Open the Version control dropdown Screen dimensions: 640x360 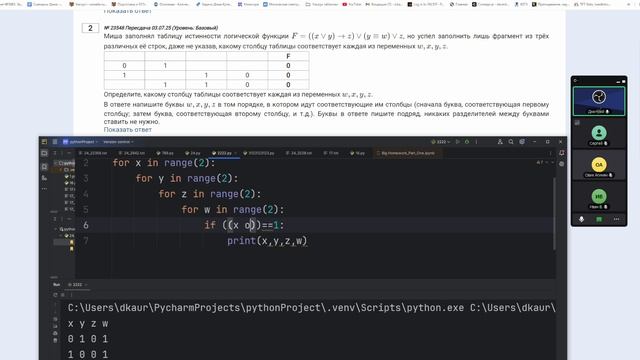click(x=118, y=142)
